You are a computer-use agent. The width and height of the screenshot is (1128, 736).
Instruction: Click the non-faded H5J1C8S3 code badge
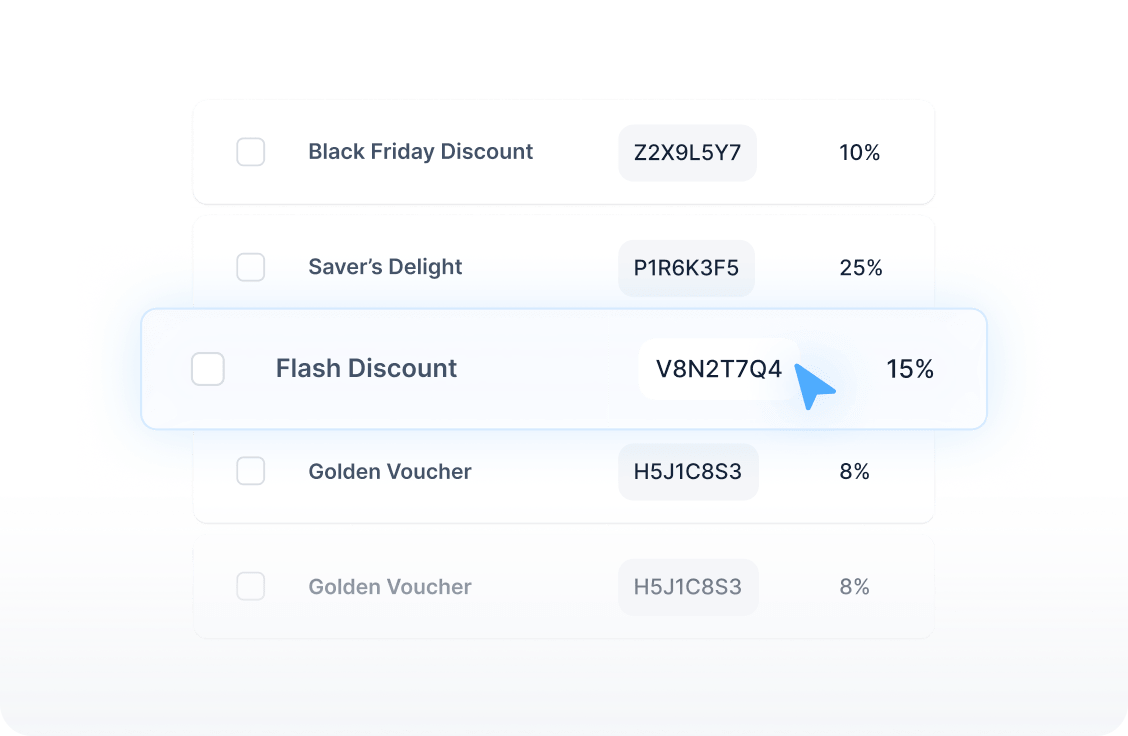click(688, 471)
